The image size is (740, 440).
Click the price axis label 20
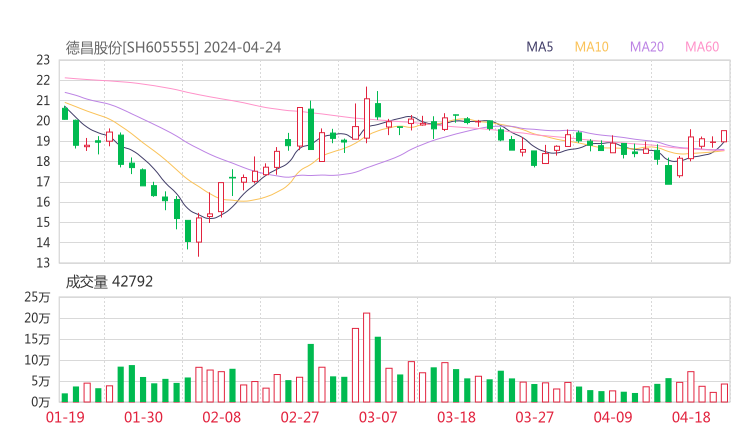tap(43, 121)
